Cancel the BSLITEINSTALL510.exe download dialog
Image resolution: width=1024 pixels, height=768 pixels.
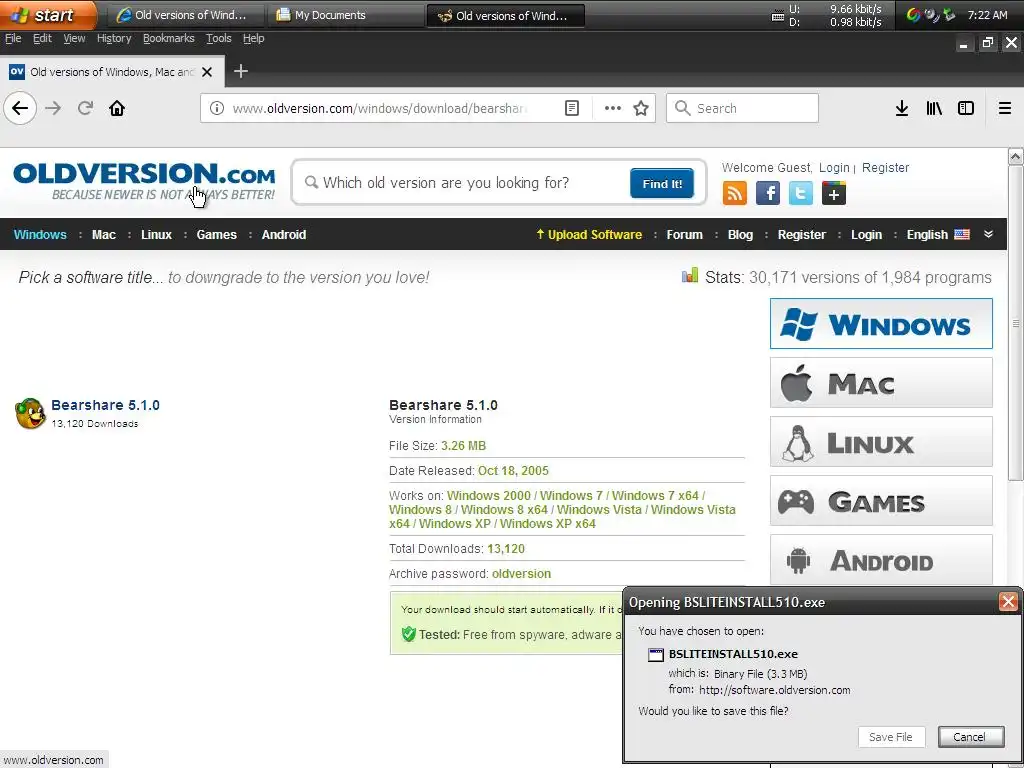tap(970, 737)
